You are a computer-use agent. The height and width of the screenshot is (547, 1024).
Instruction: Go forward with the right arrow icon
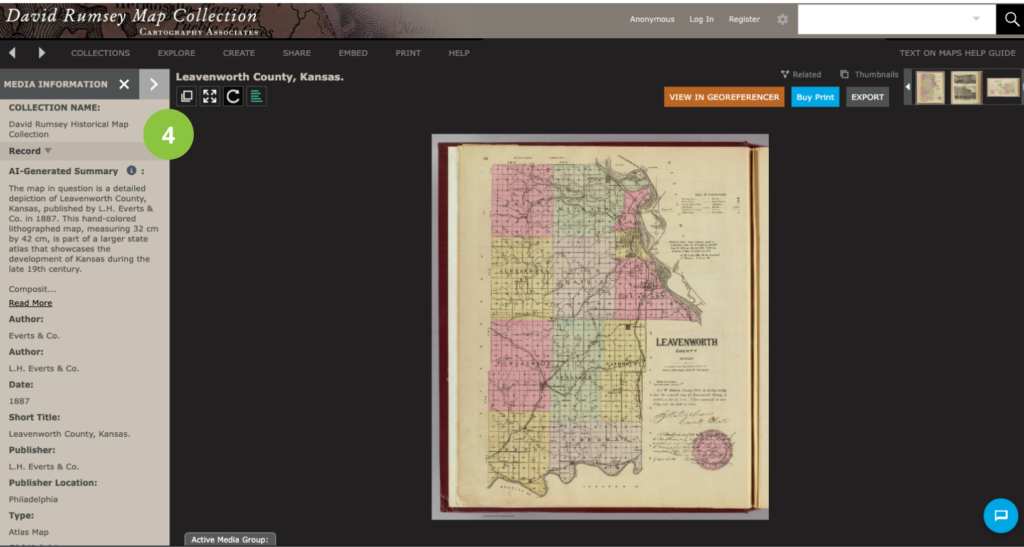pos(42,53)
